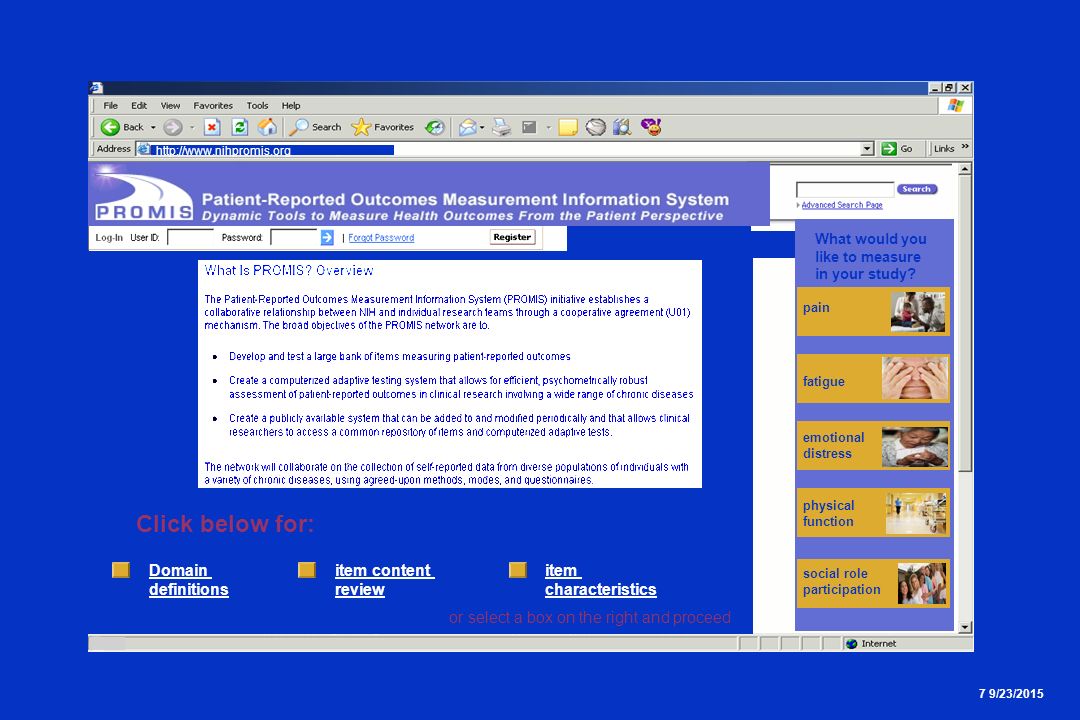Click the red Stop loading icon
This screenshot has width=1080, height=720.
pyautogui.click(x=212, y=127)
